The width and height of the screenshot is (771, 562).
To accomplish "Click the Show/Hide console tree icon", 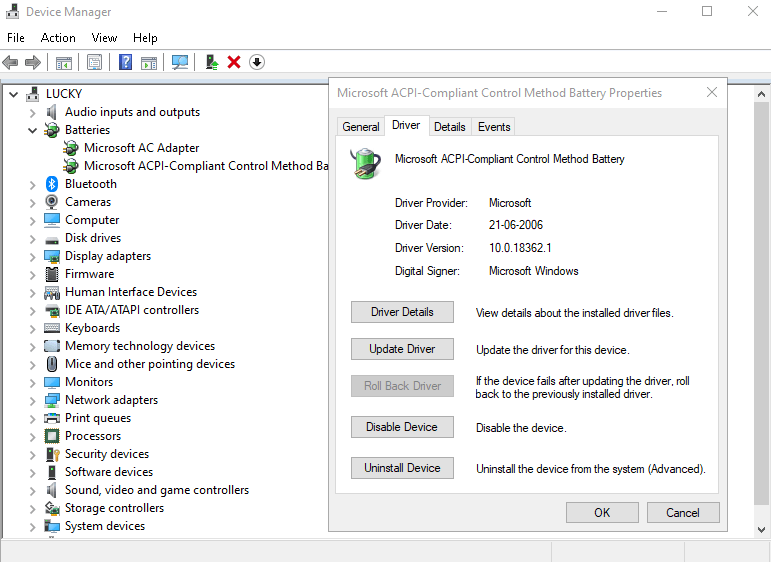I will pos(64,62).
